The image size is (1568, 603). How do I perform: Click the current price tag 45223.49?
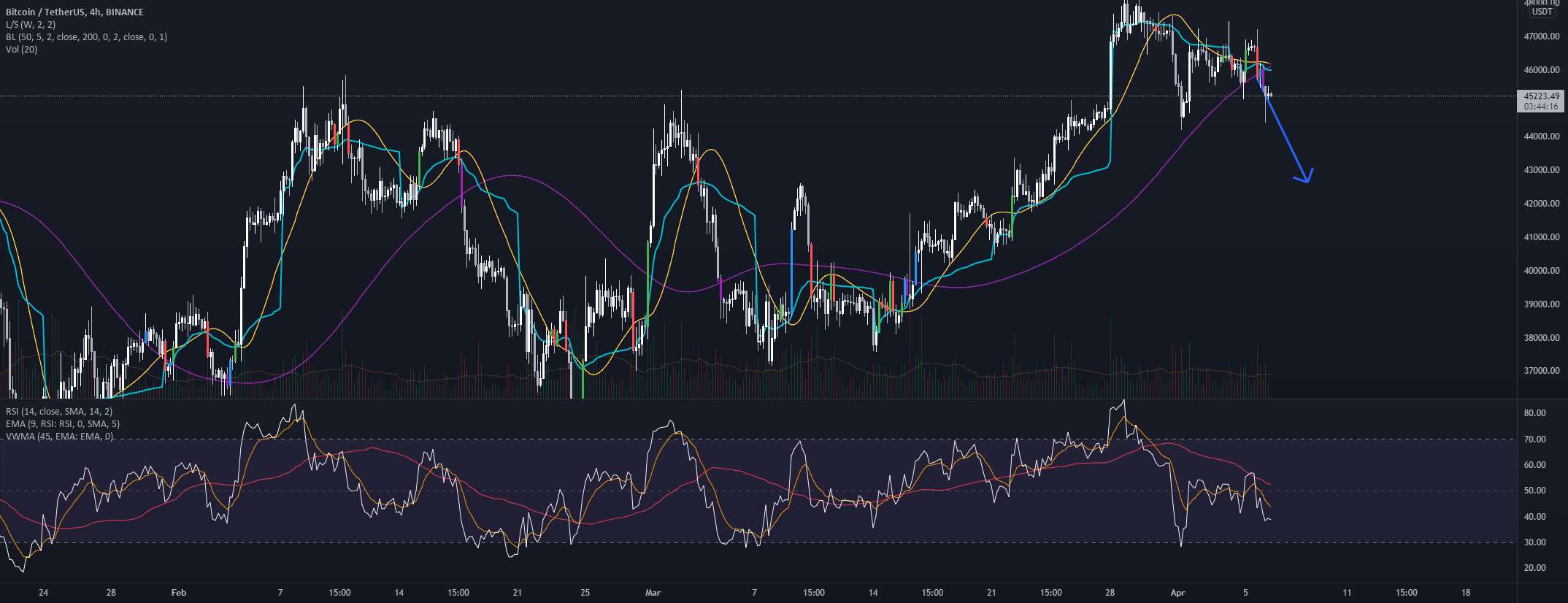point(1542,96)
